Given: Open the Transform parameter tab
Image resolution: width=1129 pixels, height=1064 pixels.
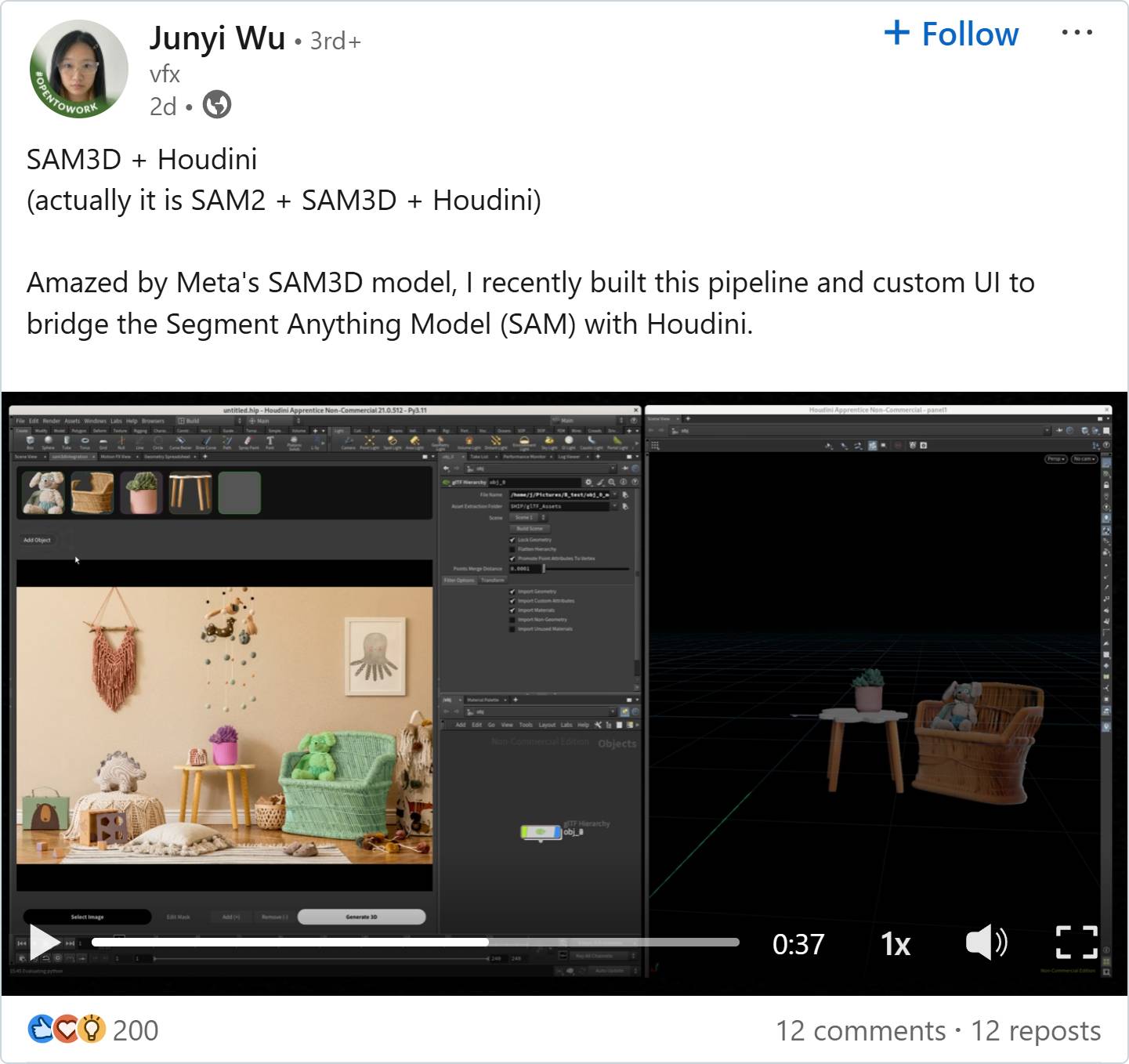Looking at the screenshot, I should click(493, 581).
